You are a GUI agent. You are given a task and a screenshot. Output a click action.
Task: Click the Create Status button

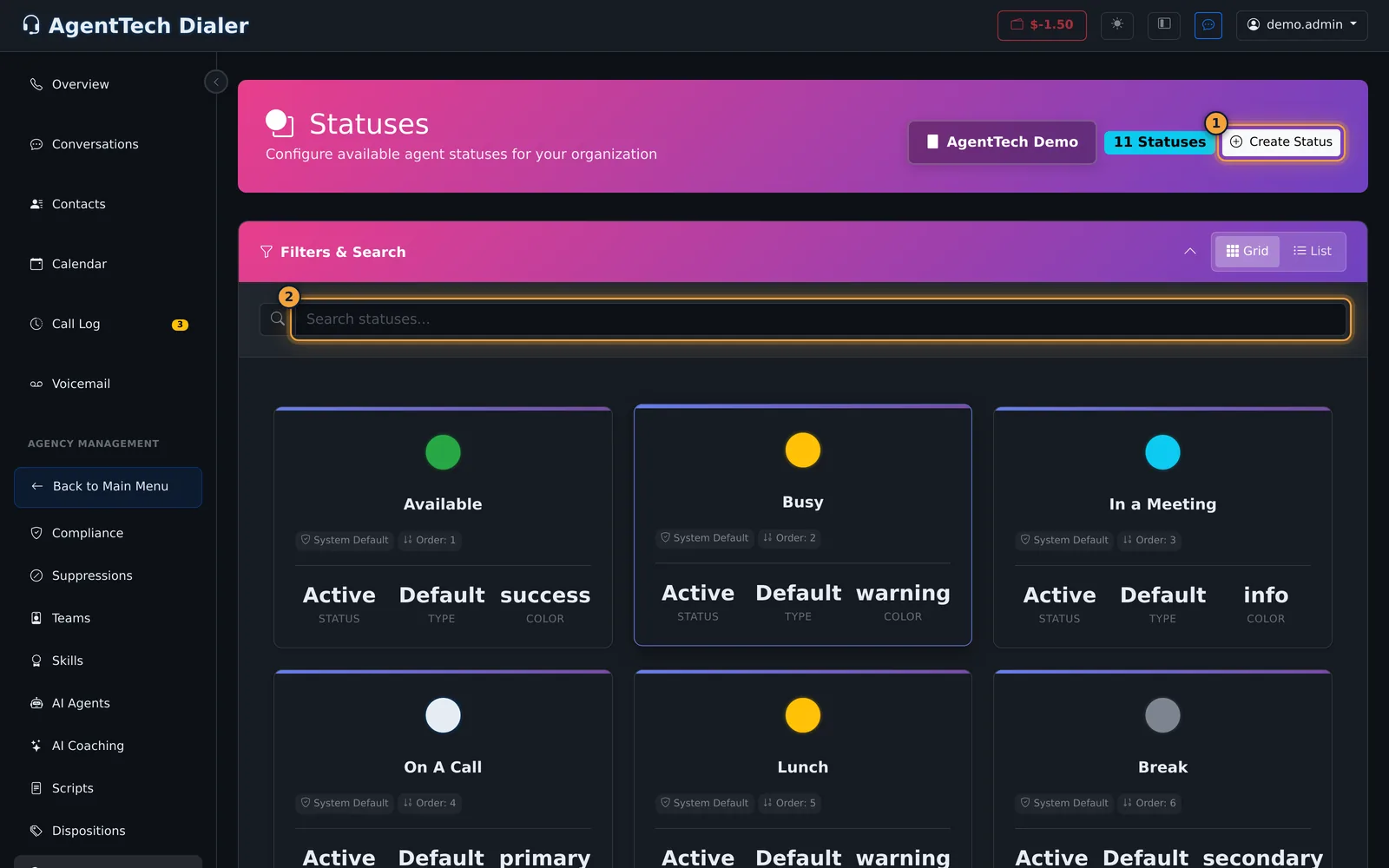[x=1282, y=142]
